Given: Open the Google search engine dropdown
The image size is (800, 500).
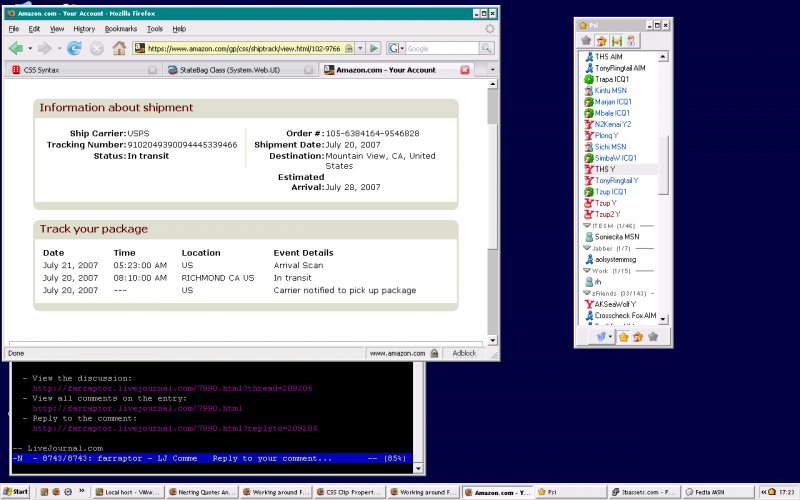Looking at the screenshot, I should pos(395,48).
